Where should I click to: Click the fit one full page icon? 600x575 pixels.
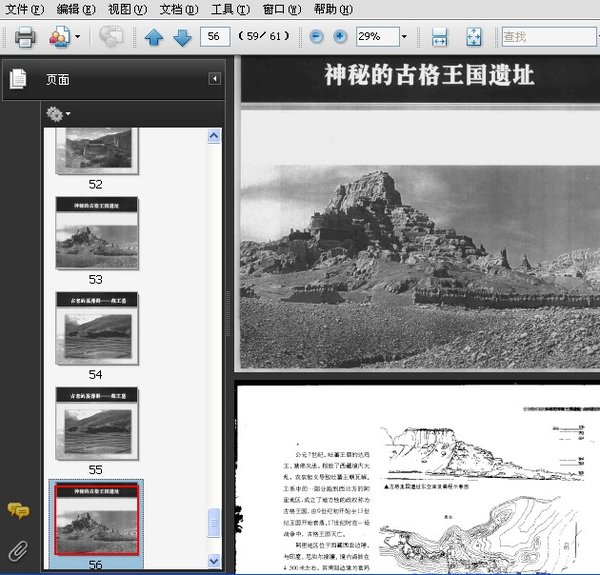point(473,38)
